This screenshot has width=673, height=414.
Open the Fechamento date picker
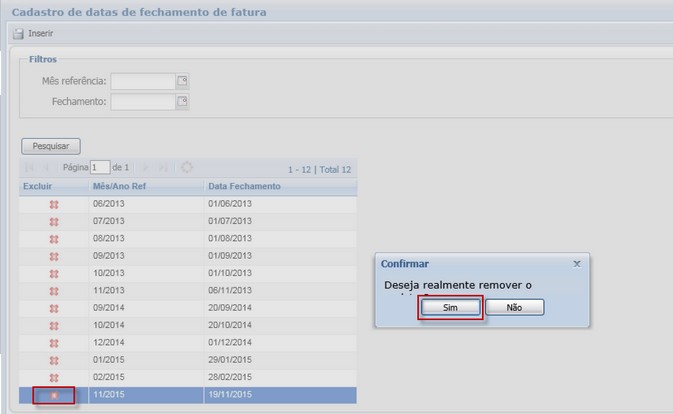click(182, 101)
